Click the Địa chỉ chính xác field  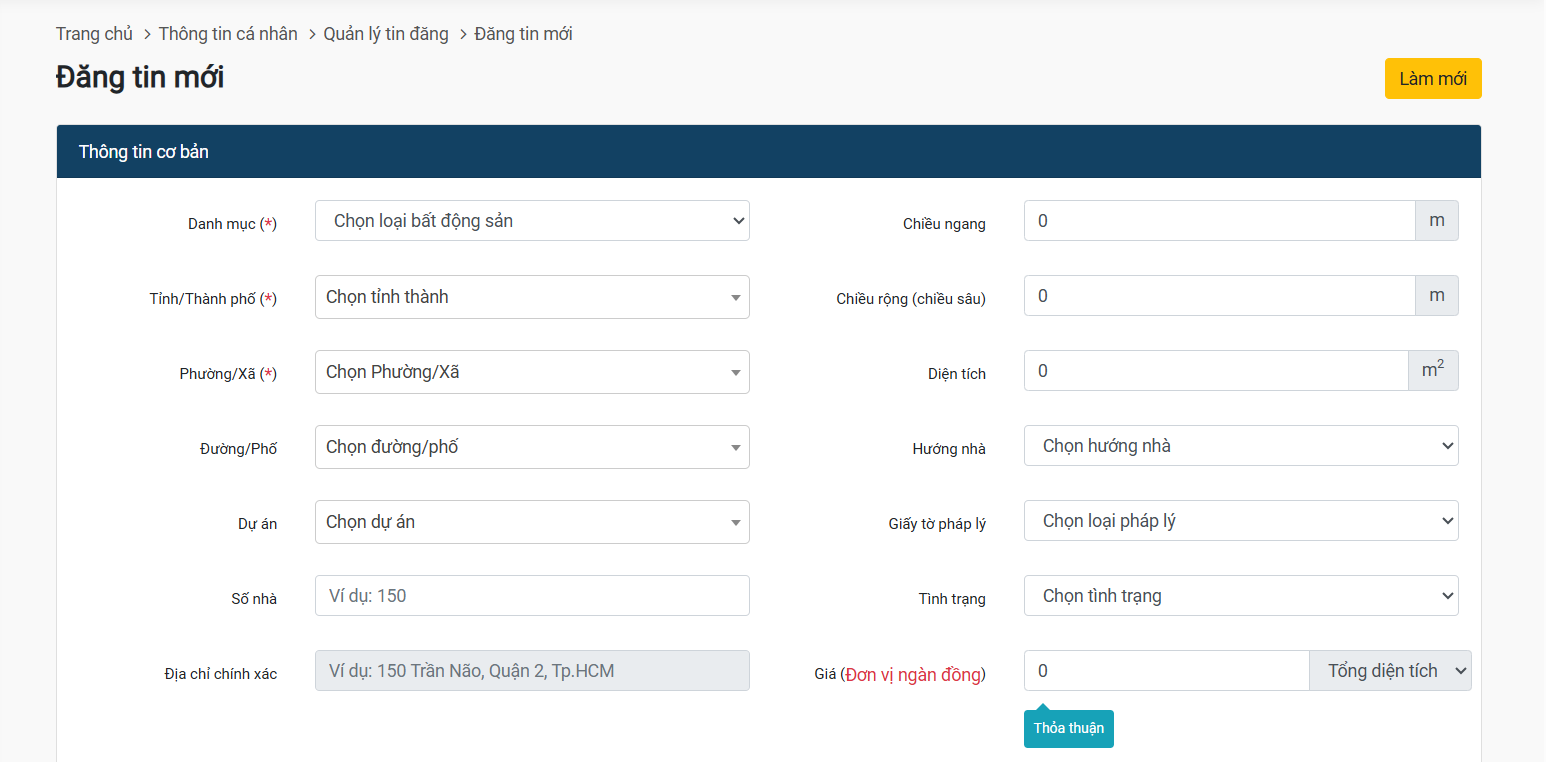[x=531, y=671]
